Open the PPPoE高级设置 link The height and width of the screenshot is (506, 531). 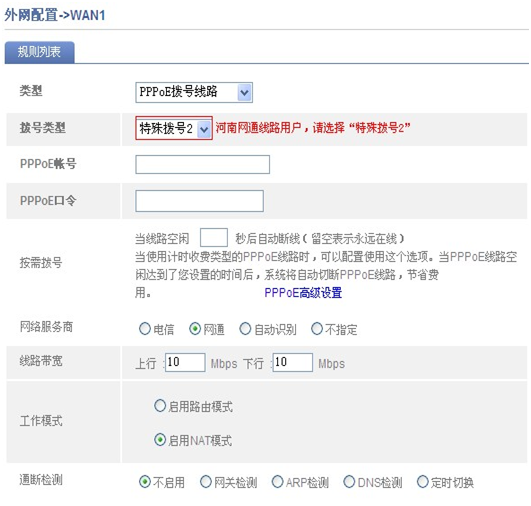pos(303,293)
